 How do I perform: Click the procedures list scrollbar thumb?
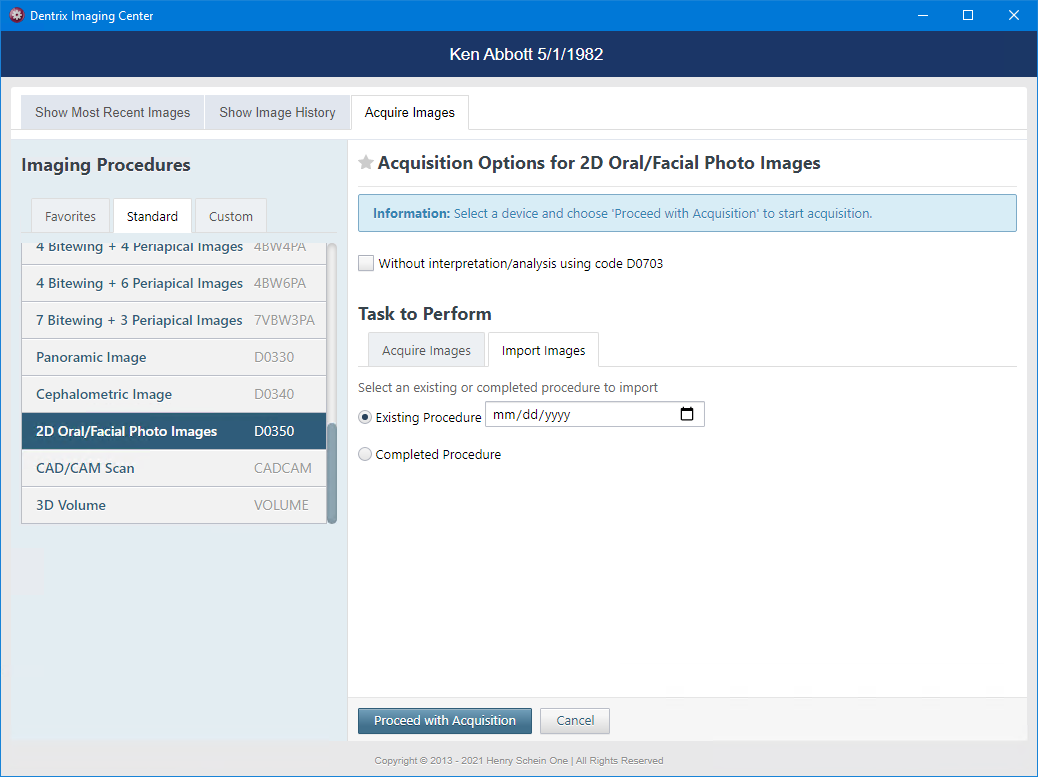[332, 472]
